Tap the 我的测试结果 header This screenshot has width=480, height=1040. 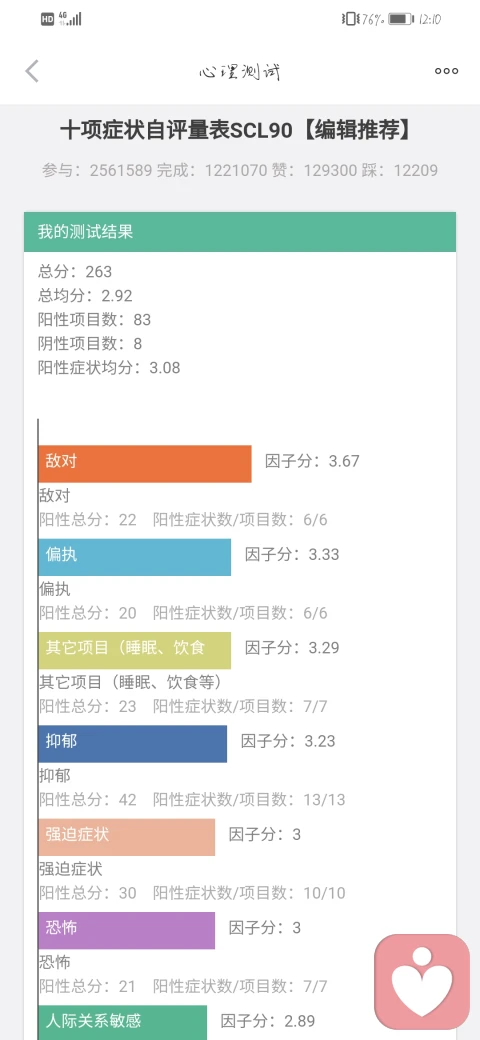click(x=240, y=231)
